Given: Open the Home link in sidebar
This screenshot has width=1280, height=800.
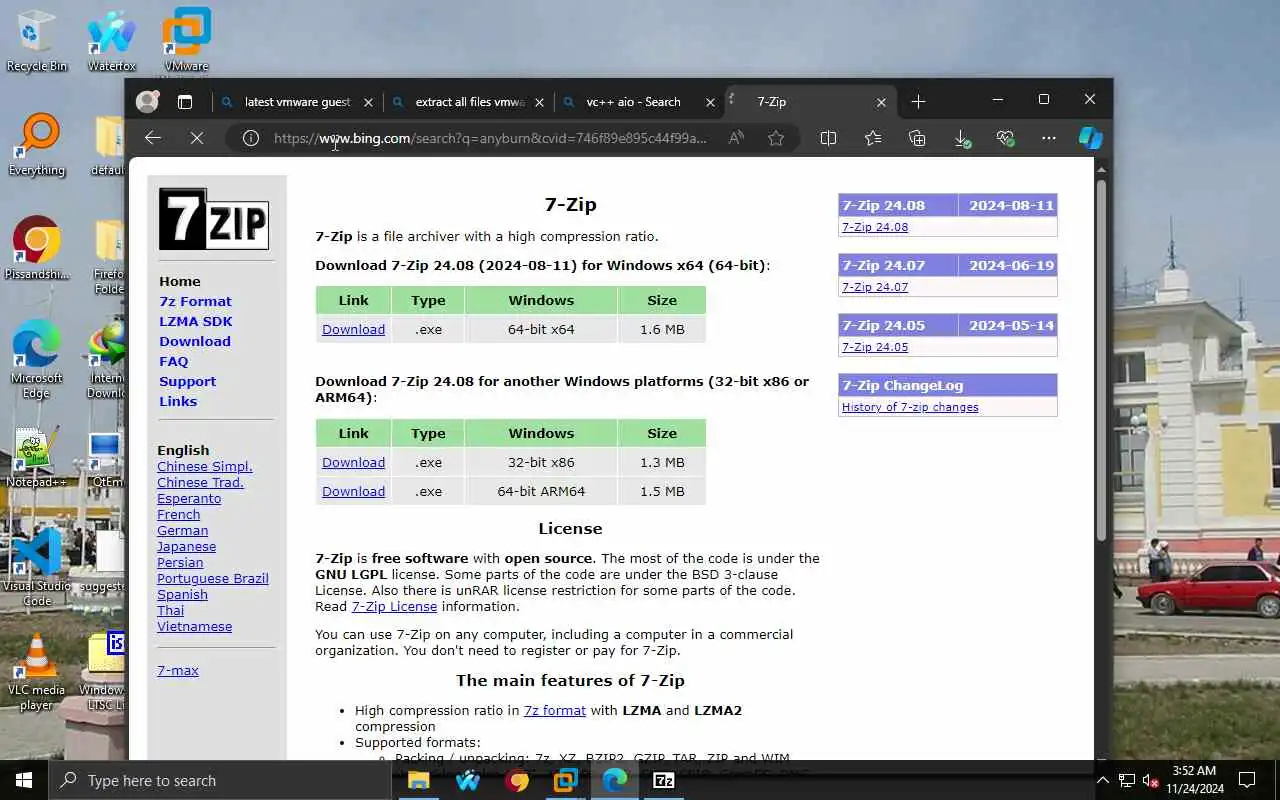Looking at the screenshot, I should 180,281.
